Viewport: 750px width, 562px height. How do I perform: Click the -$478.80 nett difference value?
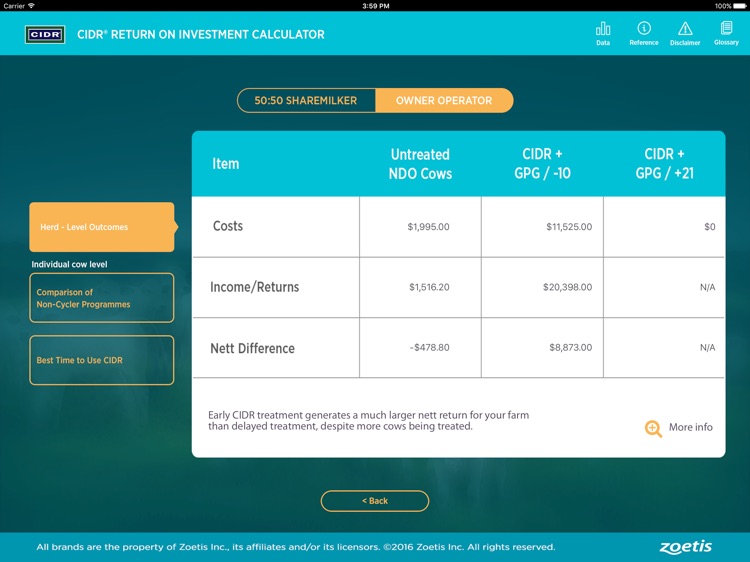(x=429, y=347)
